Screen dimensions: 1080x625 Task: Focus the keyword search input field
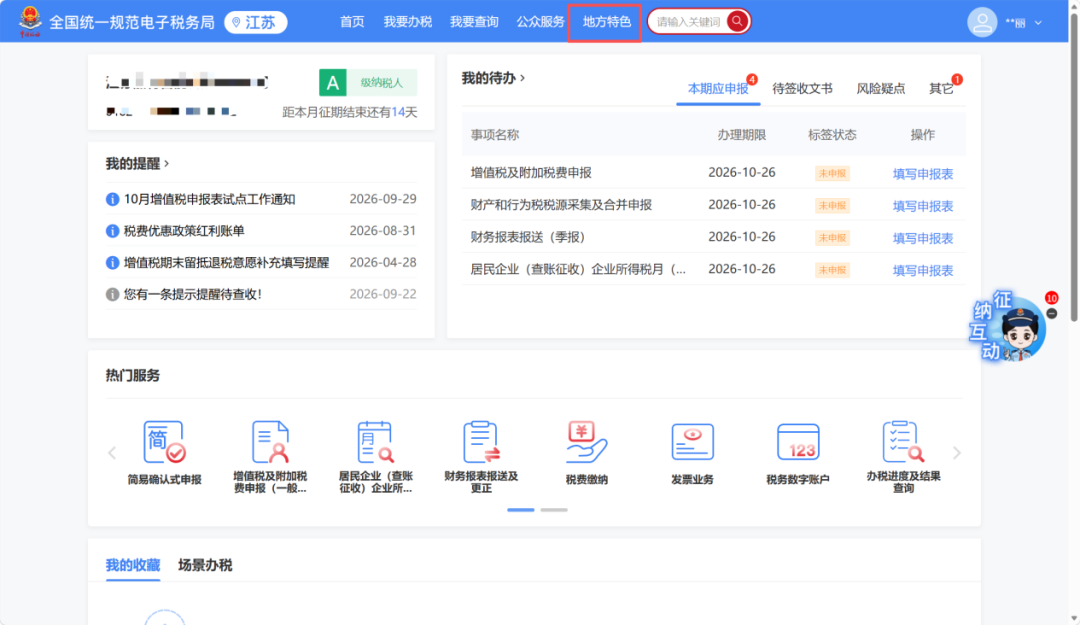tap(688, 22)
